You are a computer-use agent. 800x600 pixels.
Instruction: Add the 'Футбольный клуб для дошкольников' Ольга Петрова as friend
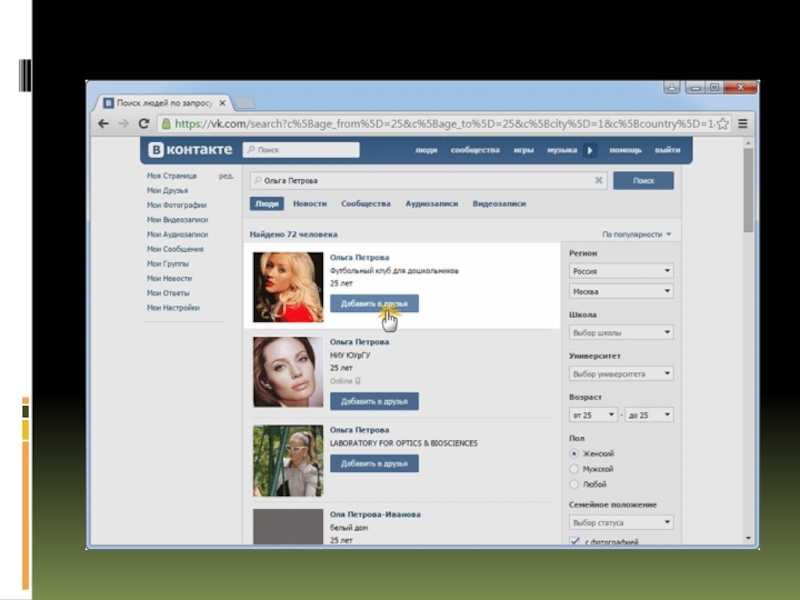374,304
